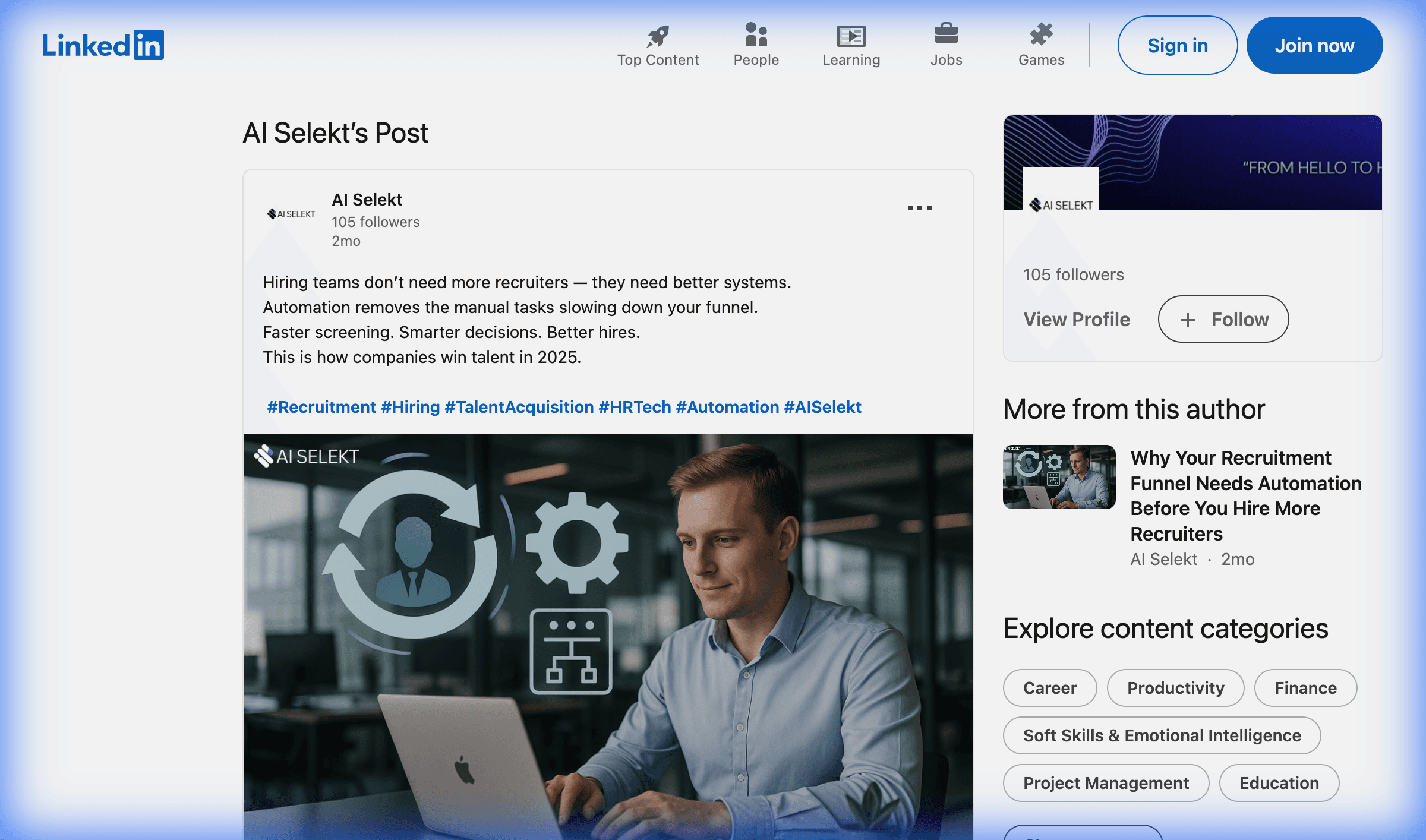Open 'Why Your Recruitment Funnel Needs Automation' article

point(1246,495)
